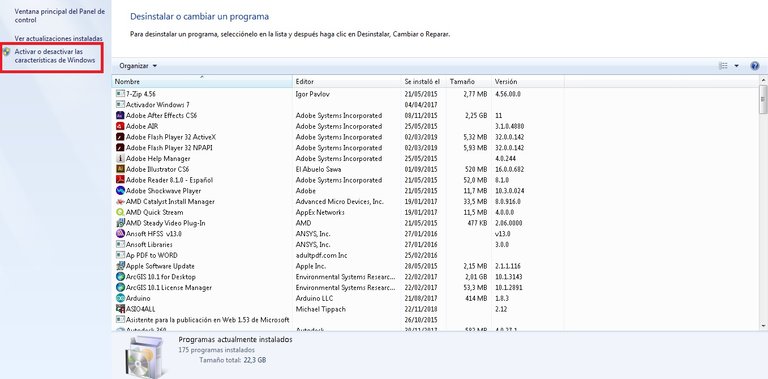Image resolution: width=768 pixels, height=379 pixels.
Task: Click the Arduino program icon
Action: [120, 298]
